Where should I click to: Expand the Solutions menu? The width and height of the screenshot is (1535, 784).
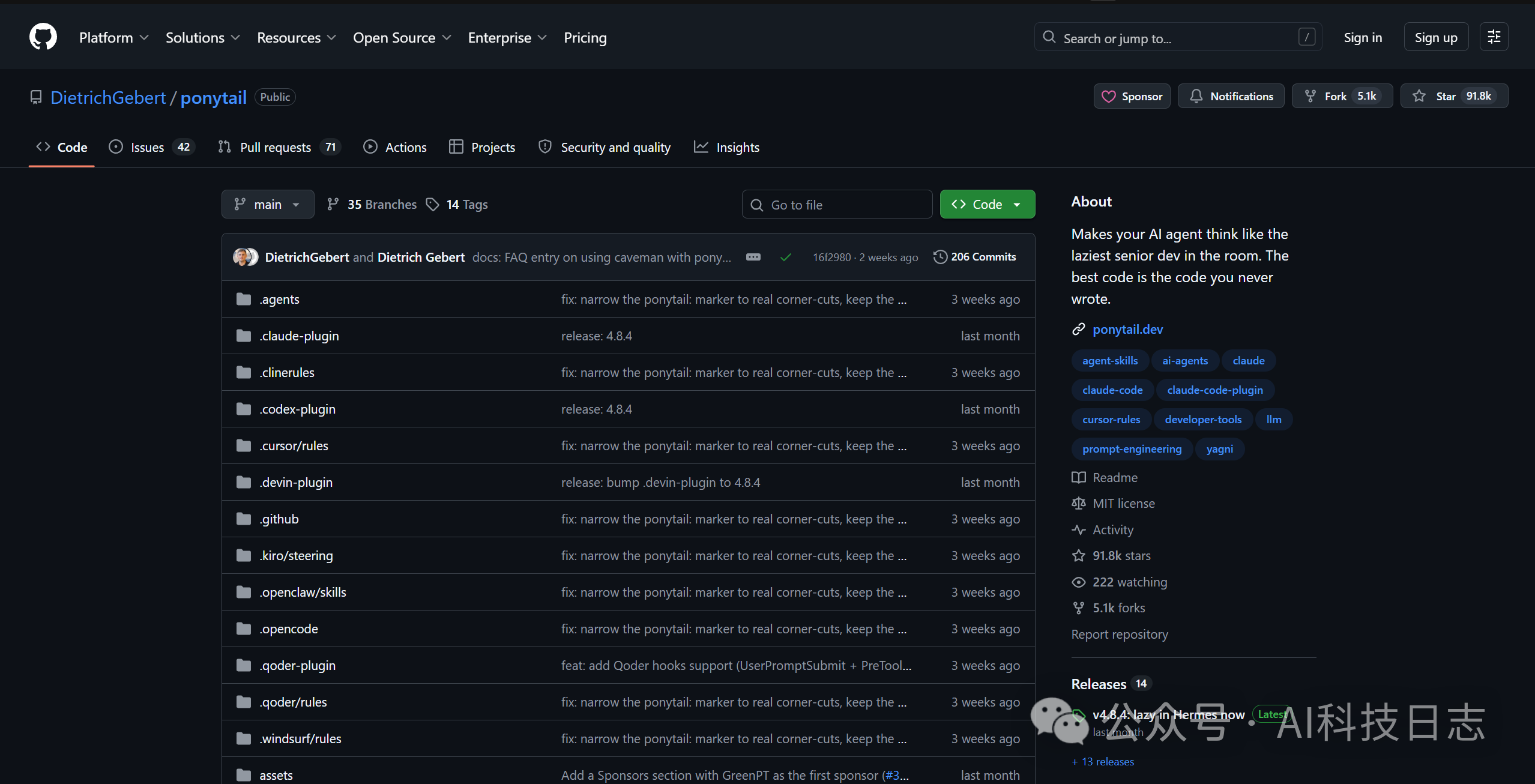pos(203,38)
